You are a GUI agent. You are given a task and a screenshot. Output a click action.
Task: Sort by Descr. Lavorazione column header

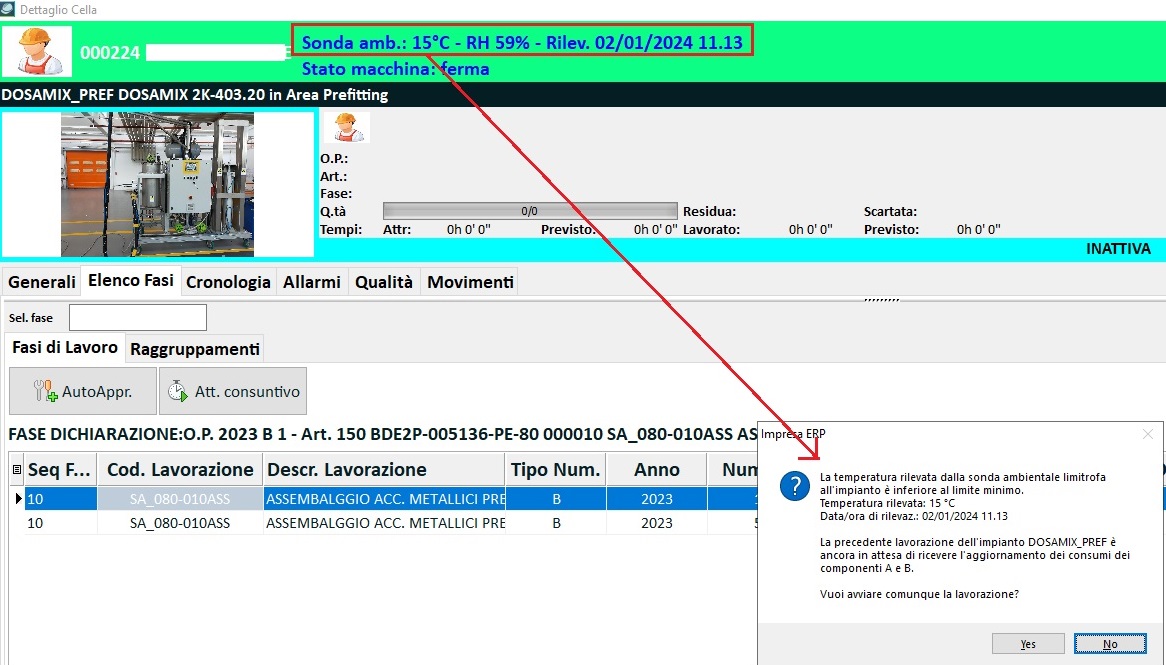point(383,470)
